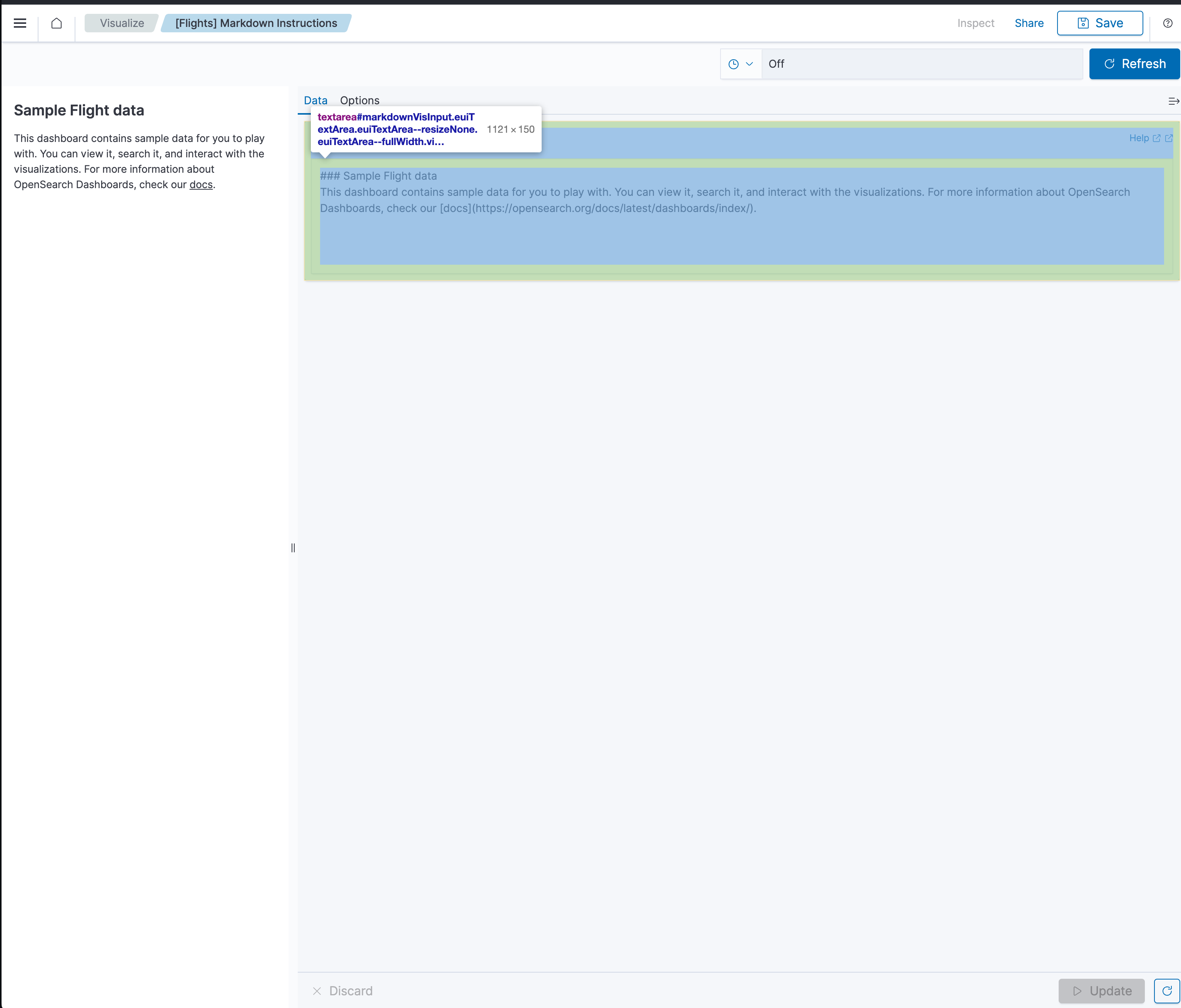Click the Refresh button
The image size is (1181, 1008).
coord(1134,63)
